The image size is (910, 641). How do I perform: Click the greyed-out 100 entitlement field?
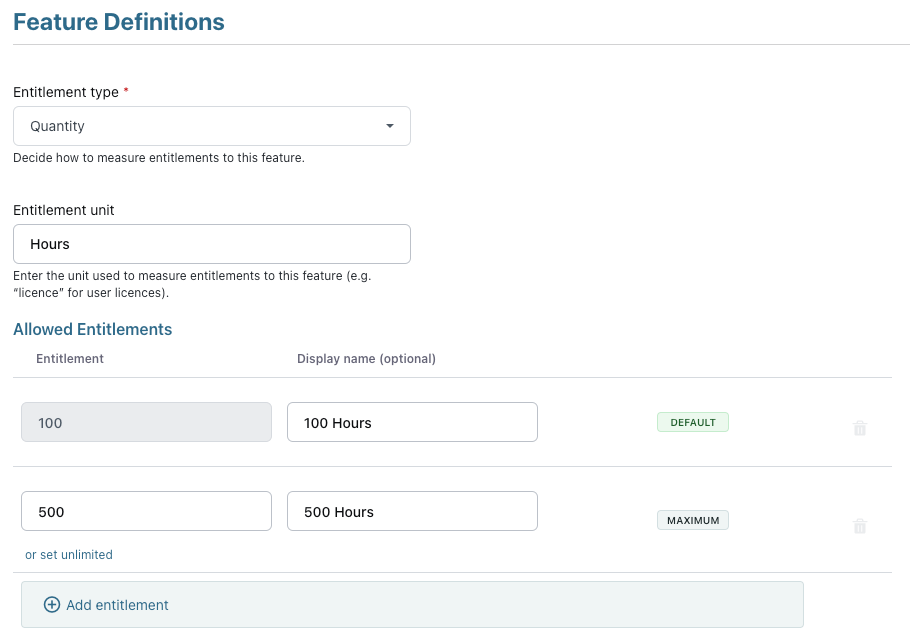[146, 422]
